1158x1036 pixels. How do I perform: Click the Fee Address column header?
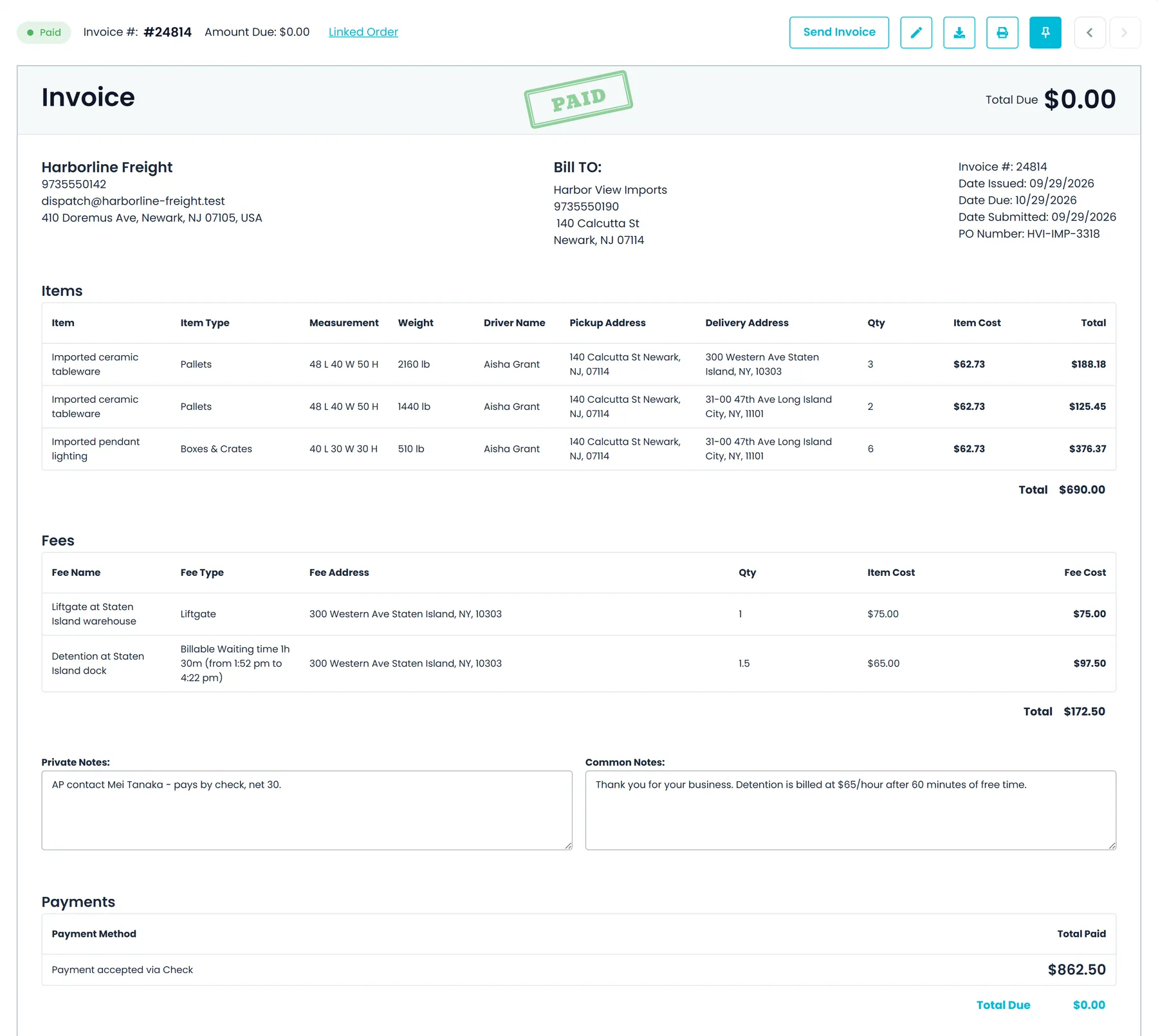tap(339, 573)
